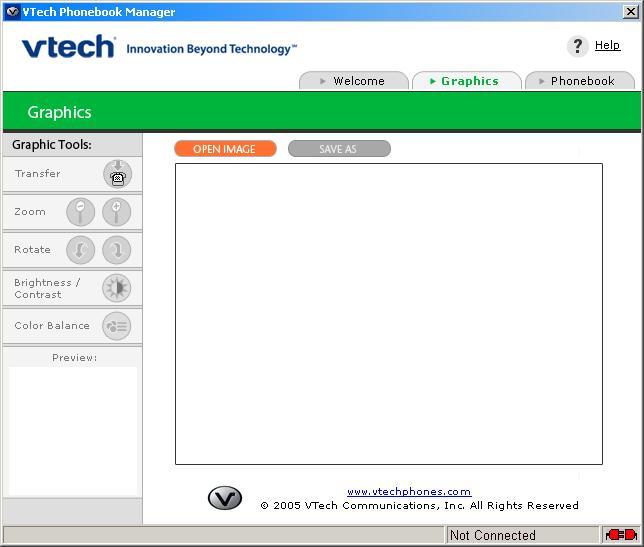Viewport: 644px width, 547px height.
Task: Click the Brightness / Contrast label
Action: click(x=47, y=288)
